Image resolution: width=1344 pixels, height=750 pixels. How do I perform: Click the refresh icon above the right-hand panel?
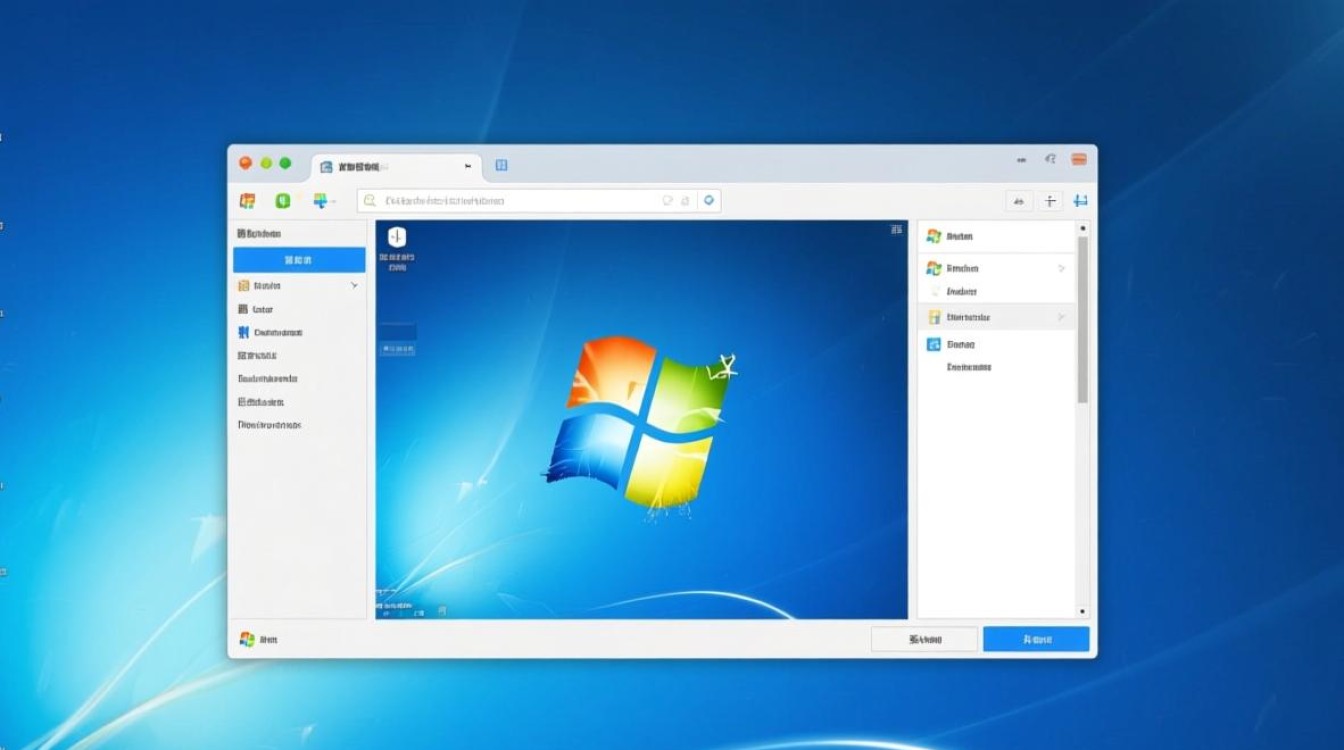click(1018, 200)
